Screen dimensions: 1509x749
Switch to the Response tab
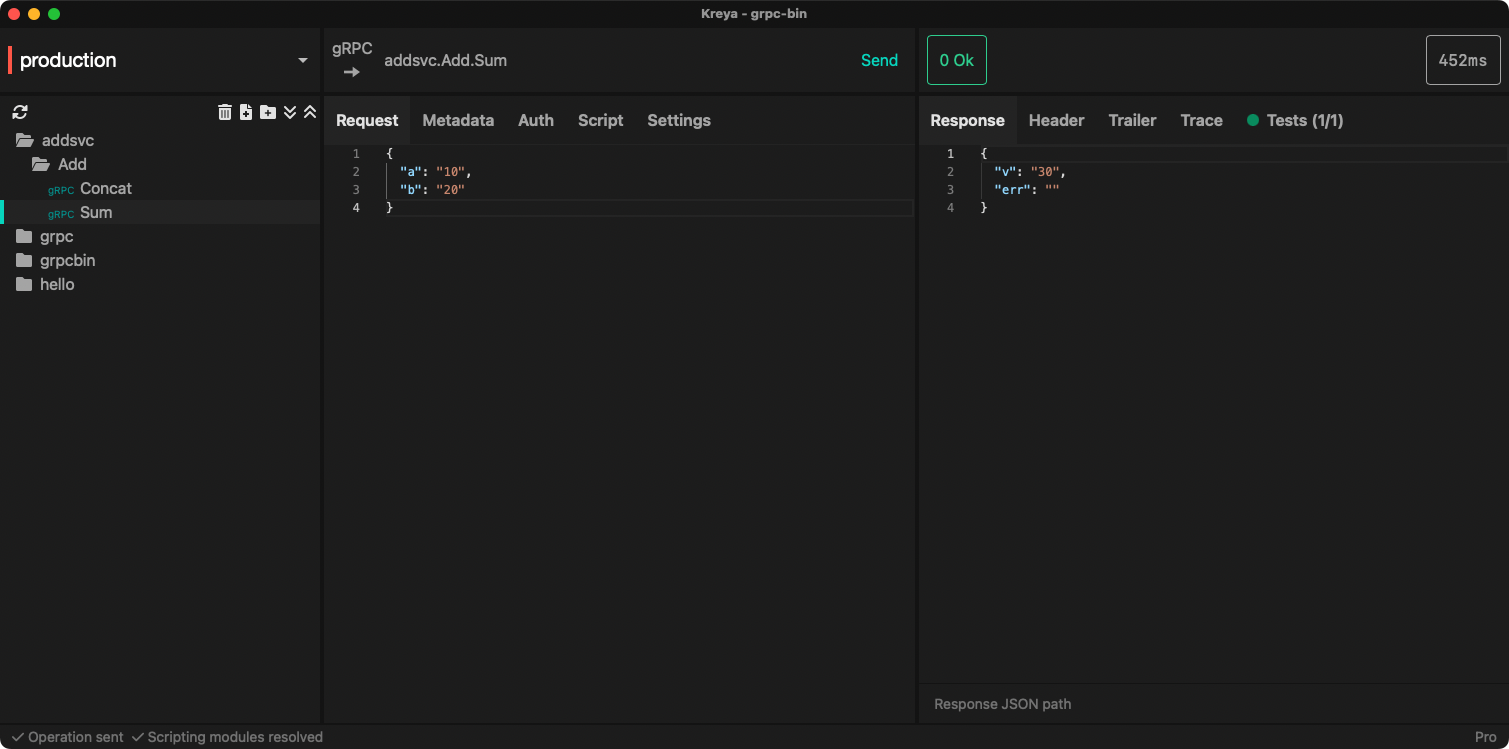pos(967,120)
